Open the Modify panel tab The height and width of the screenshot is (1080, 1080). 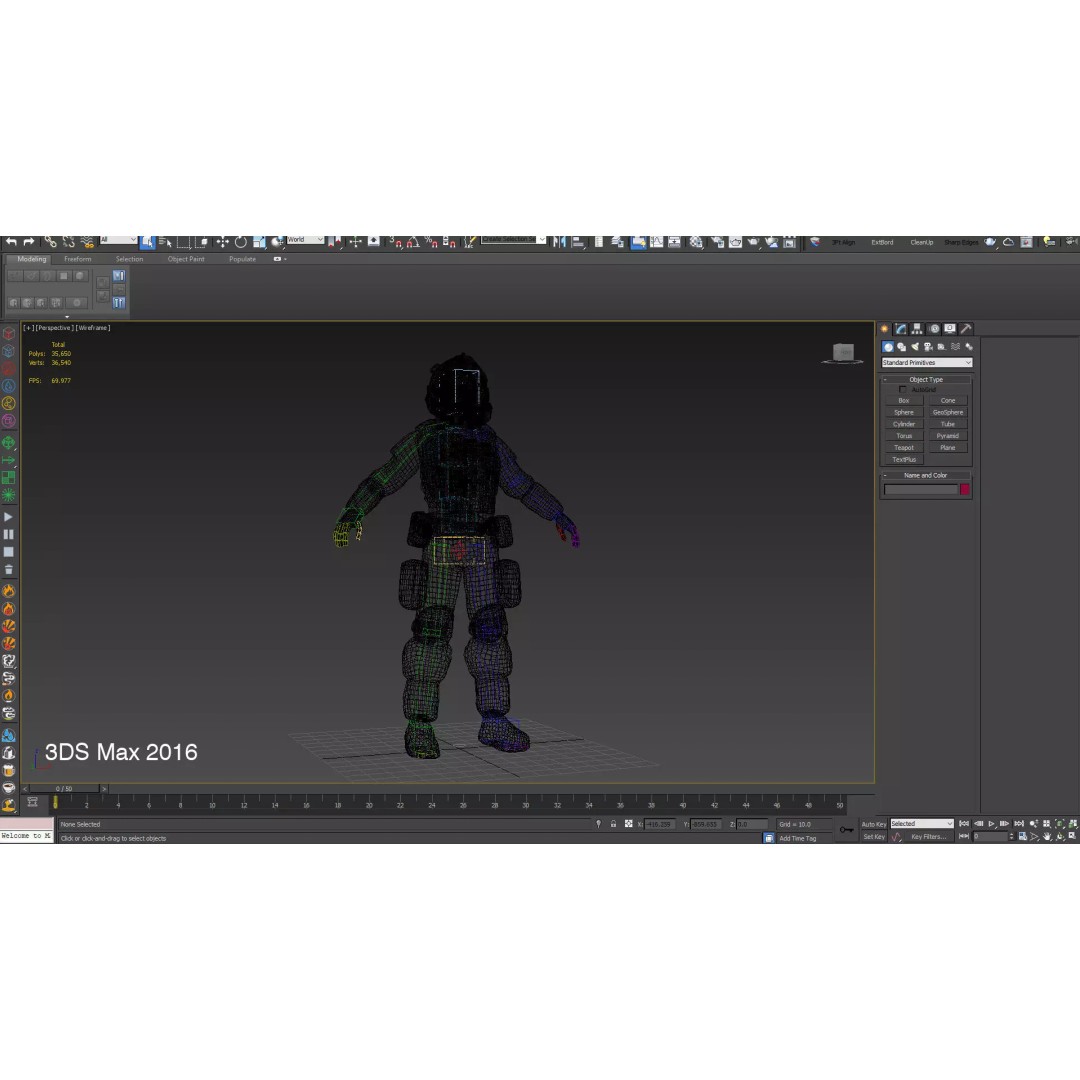coord(901,329)
